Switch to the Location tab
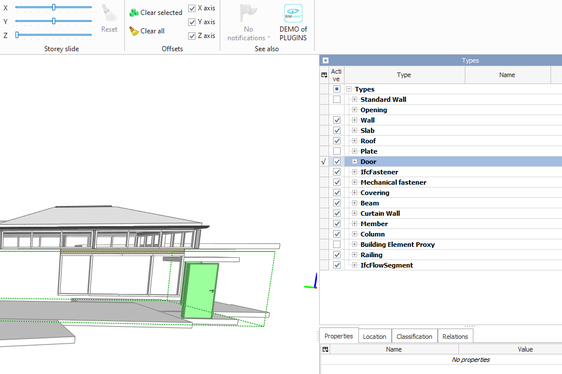562x374 pixels. [x=375, y=336]
